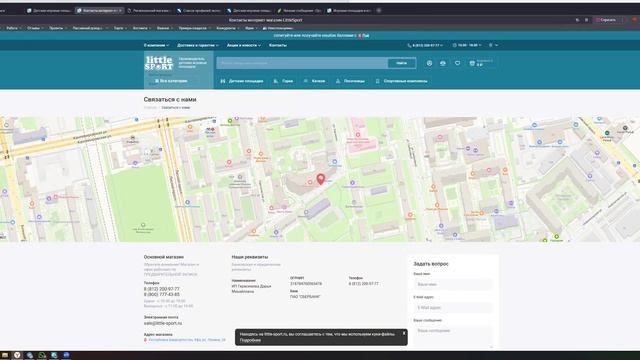Expand the О компании dropdown
Screen dimensions: 640x360
click(x=156, y=45)
